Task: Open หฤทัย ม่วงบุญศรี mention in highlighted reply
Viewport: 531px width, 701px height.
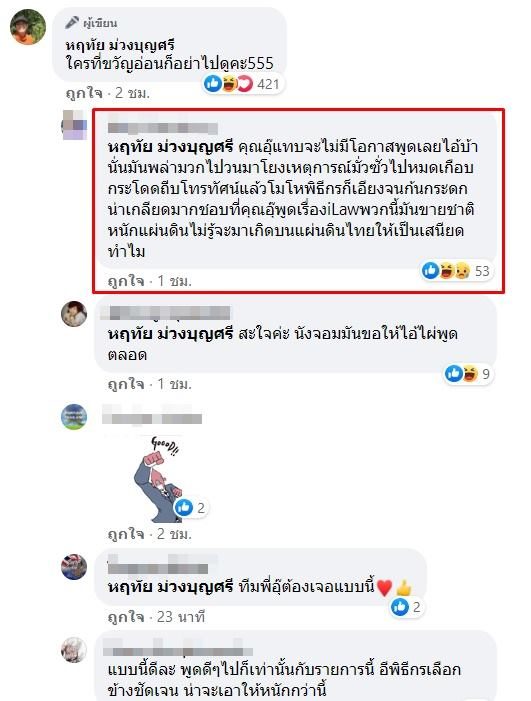Action: [x=171, y=146]
